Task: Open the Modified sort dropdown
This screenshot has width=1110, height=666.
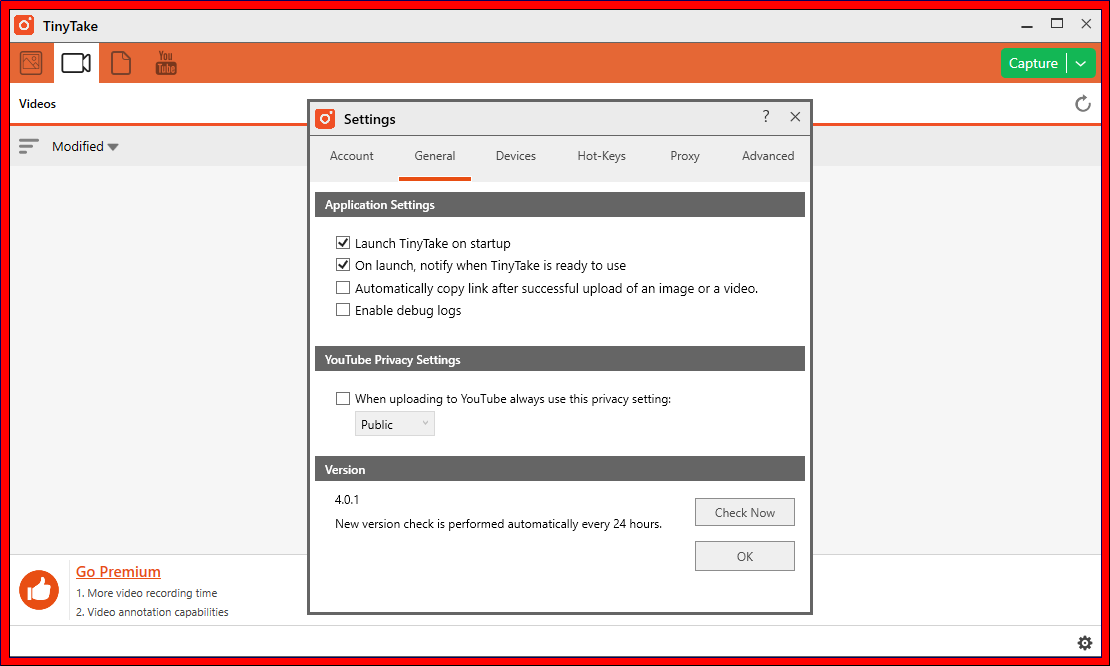Action: [85, 147]
